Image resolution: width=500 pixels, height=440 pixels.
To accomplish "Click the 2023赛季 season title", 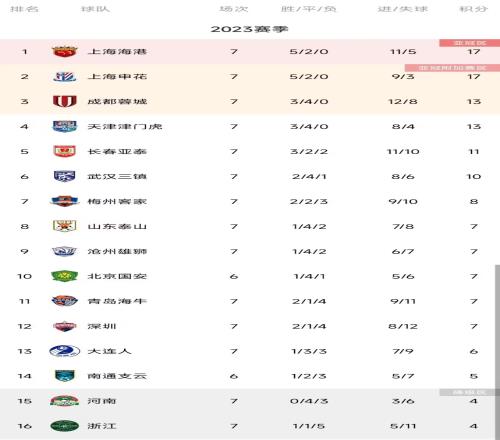I will tap(249, 29).
